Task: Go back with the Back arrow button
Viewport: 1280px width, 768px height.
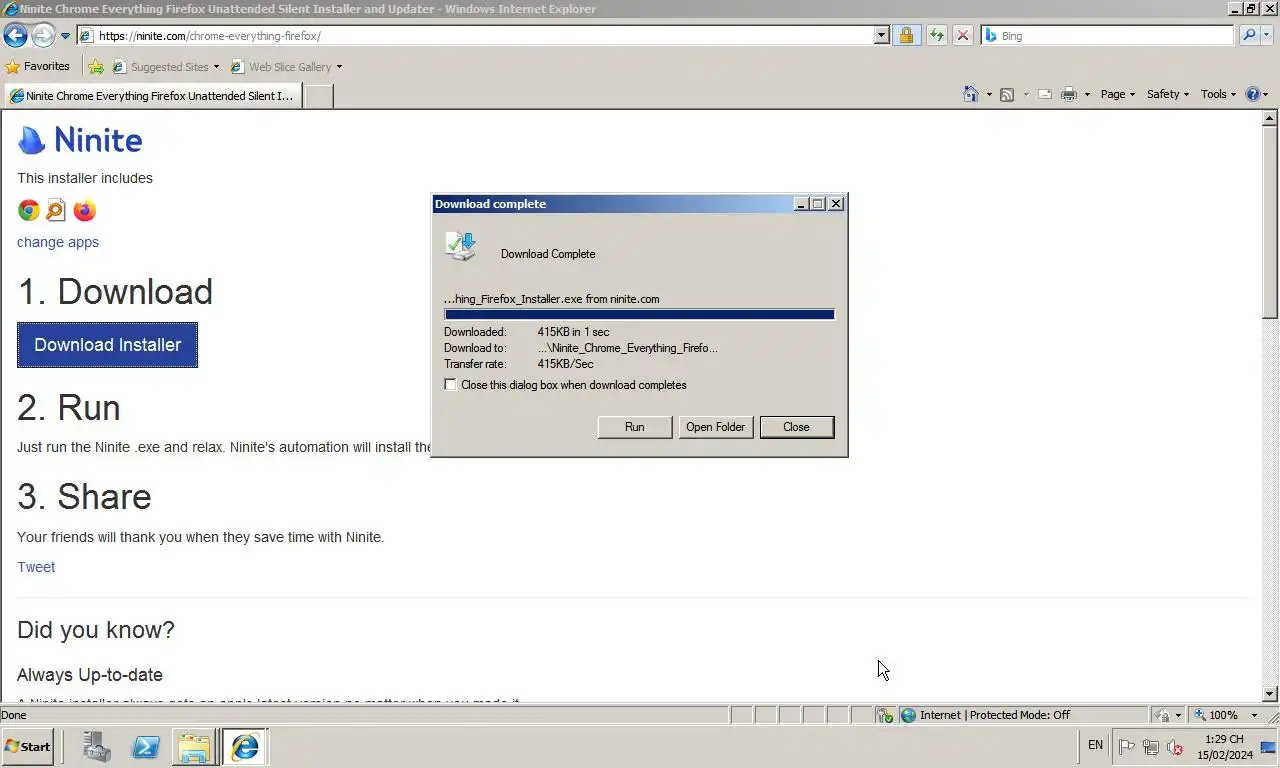Action: pos(15,36)
